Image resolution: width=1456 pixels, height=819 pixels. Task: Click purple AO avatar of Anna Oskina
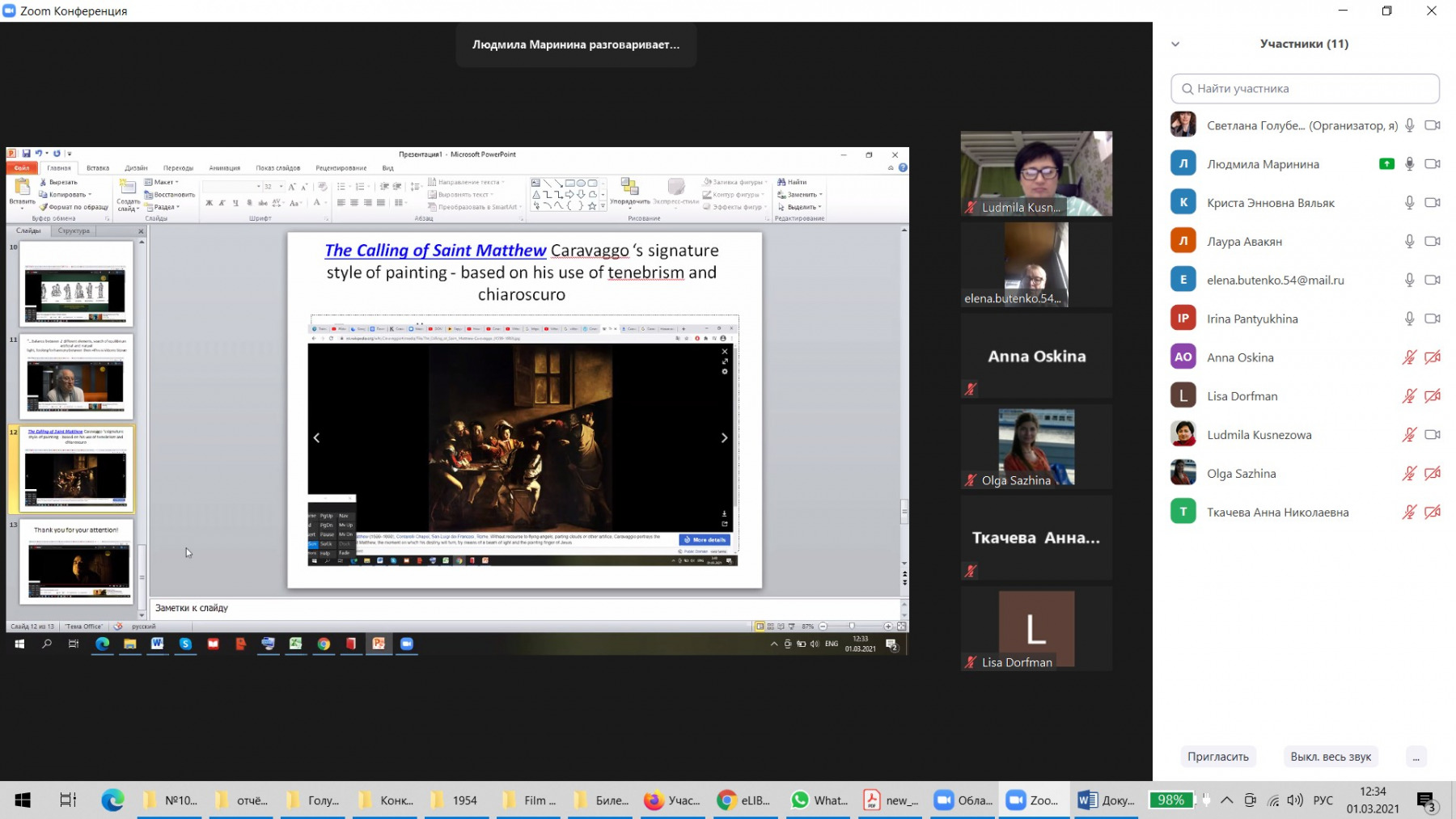pyautogui.click(x=1183, y=357)
